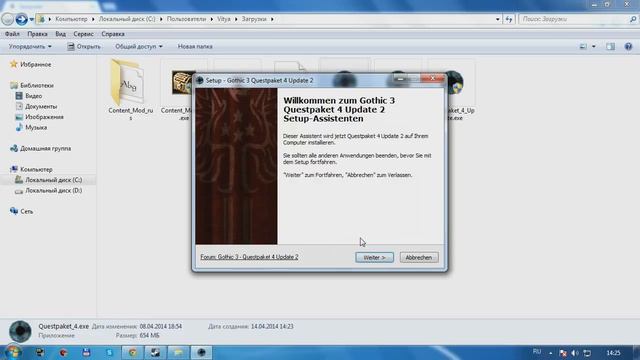Close the Gothic 3 setup dialog
640x360 pixels.
[x=433, y=78]
